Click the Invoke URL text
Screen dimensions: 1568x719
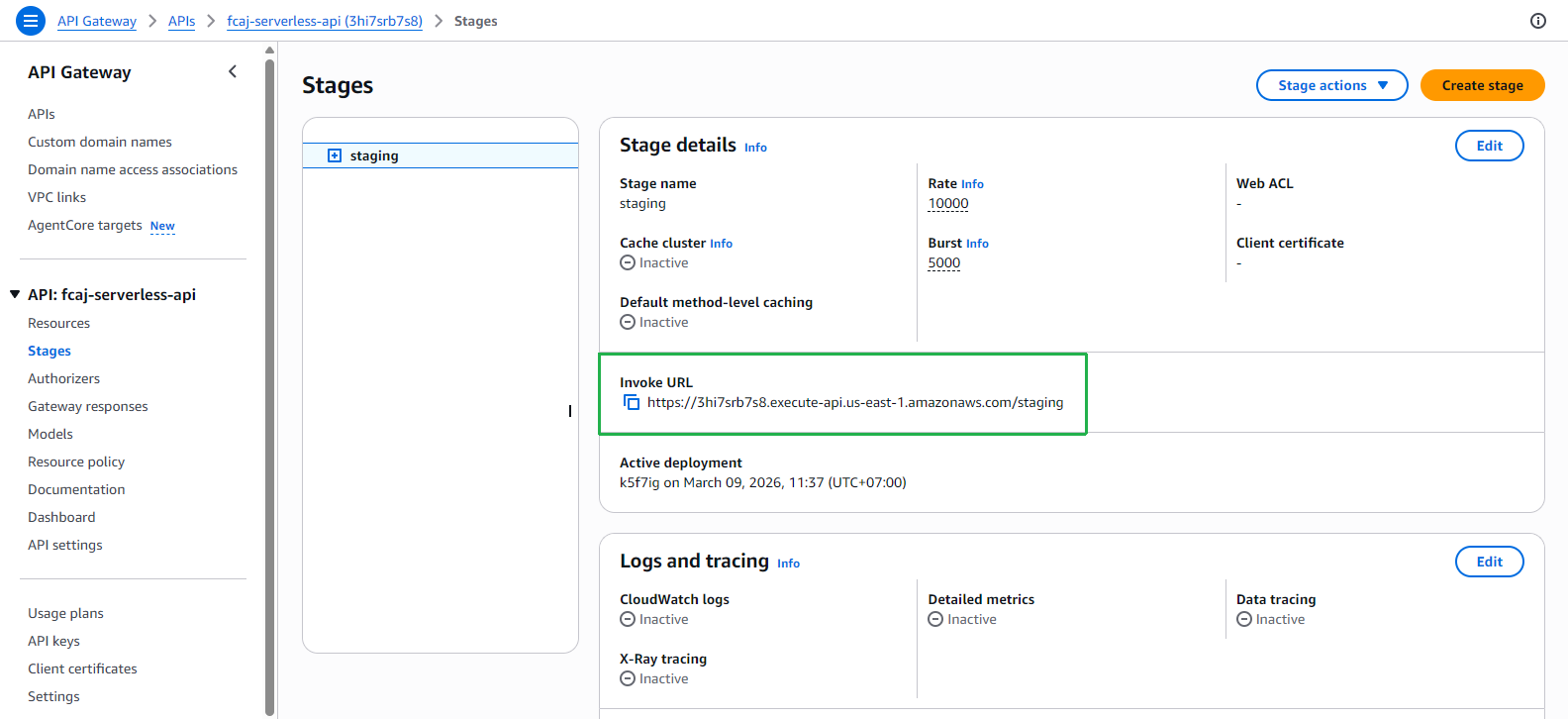click(855, 402)
